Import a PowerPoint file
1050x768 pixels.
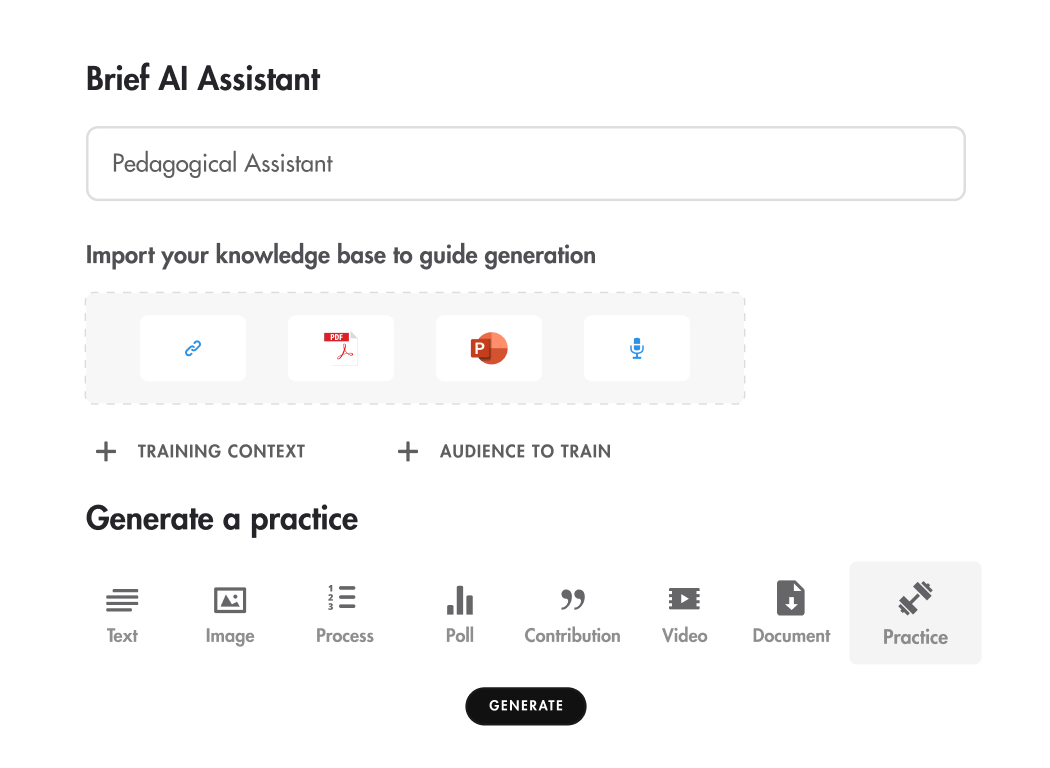click(489, 348)
